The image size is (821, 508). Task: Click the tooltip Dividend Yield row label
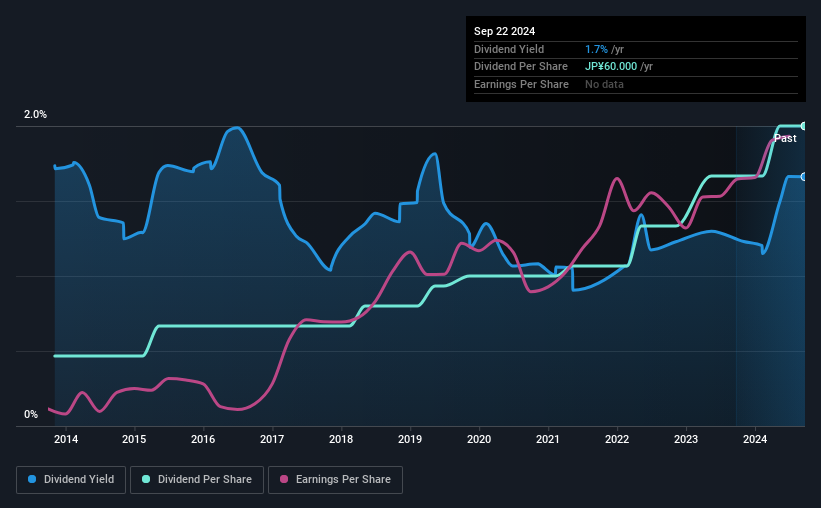pyautogui.click(x=509, y=49)
